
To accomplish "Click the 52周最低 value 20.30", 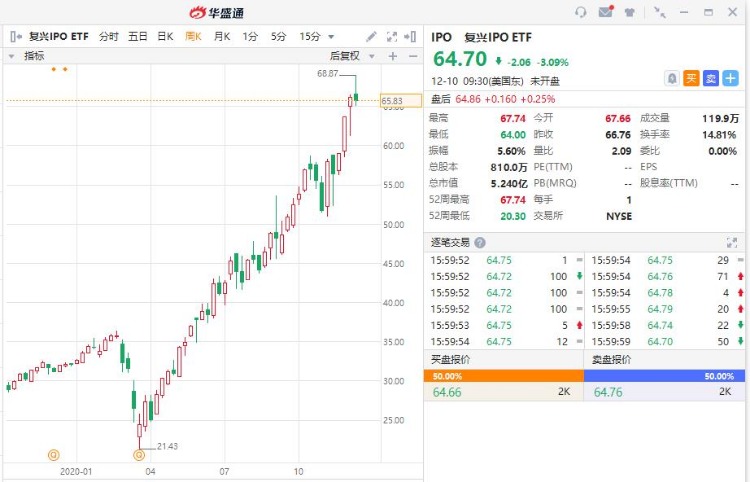I will tap(513, 216).
